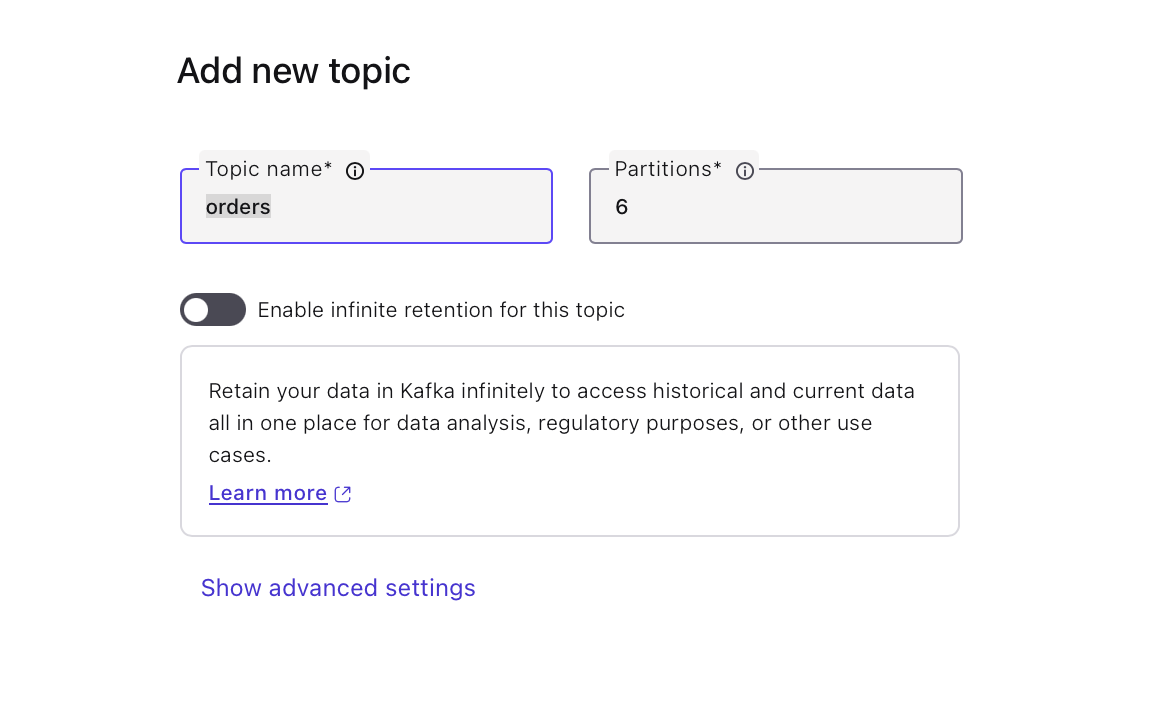This screenshot has width=1150, height=712.
Task: Click the empty area inside the retention info card
Action: (x=700, y=495)
